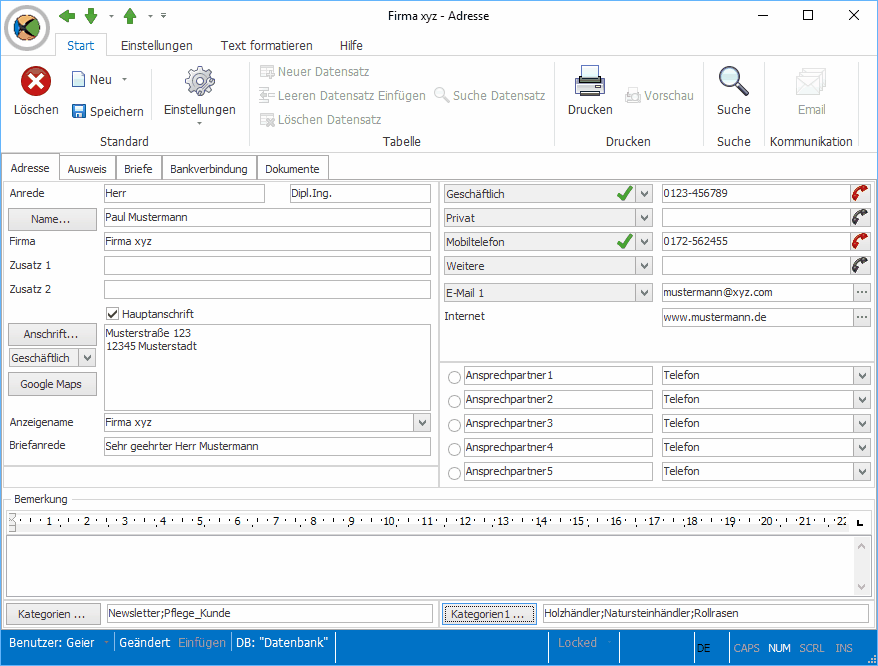
Task: Click the Email envelope icon
Action: click(811, 82)
